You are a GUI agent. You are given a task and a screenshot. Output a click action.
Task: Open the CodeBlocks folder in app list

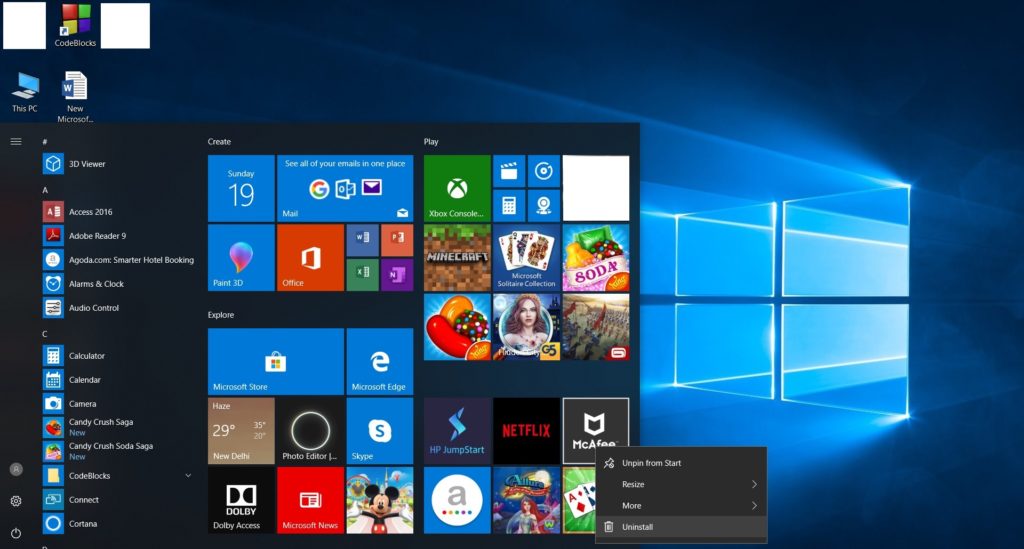click(118, 476)
